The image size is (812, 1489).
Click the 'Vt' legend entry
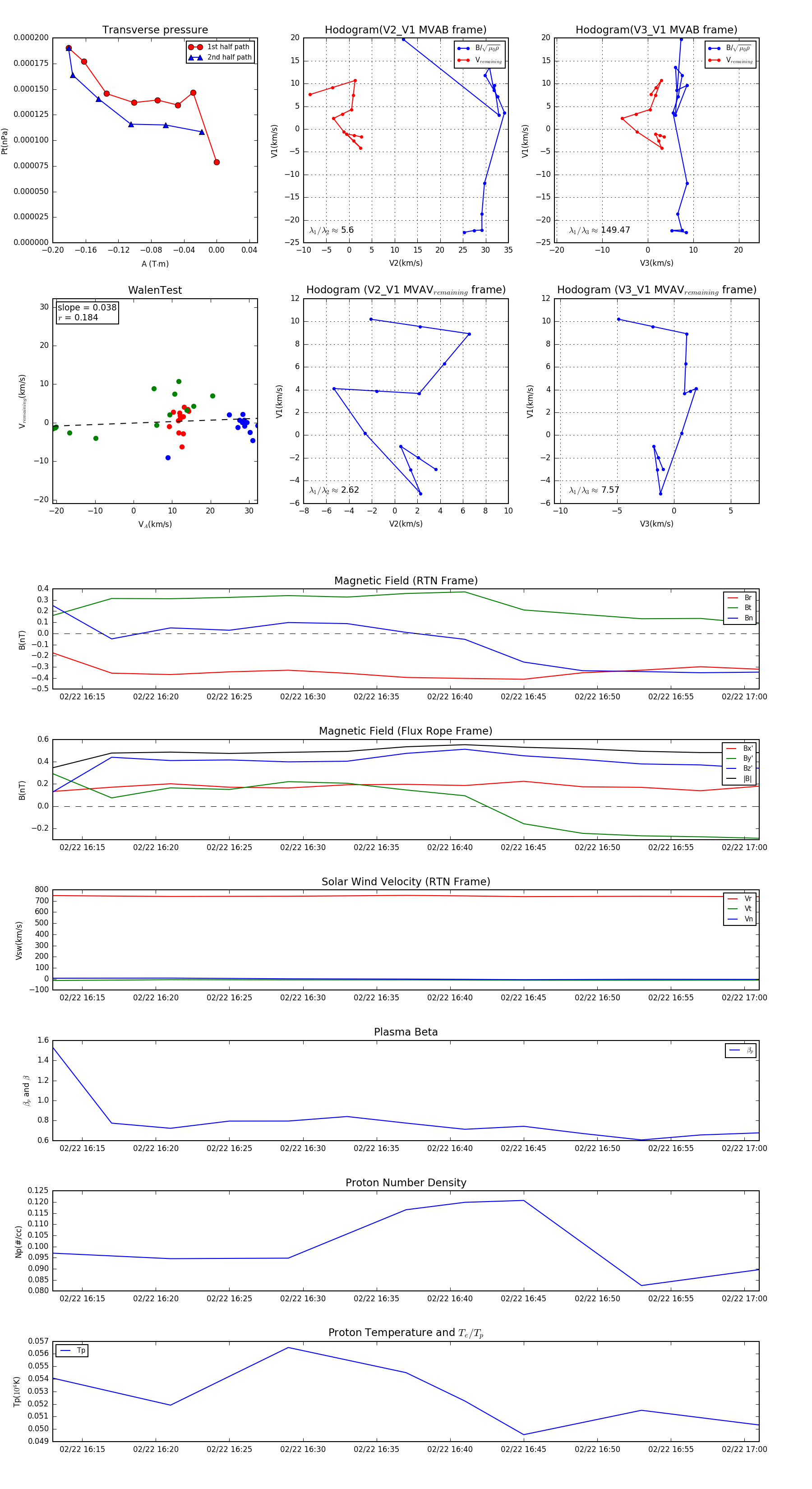point(740,909)
